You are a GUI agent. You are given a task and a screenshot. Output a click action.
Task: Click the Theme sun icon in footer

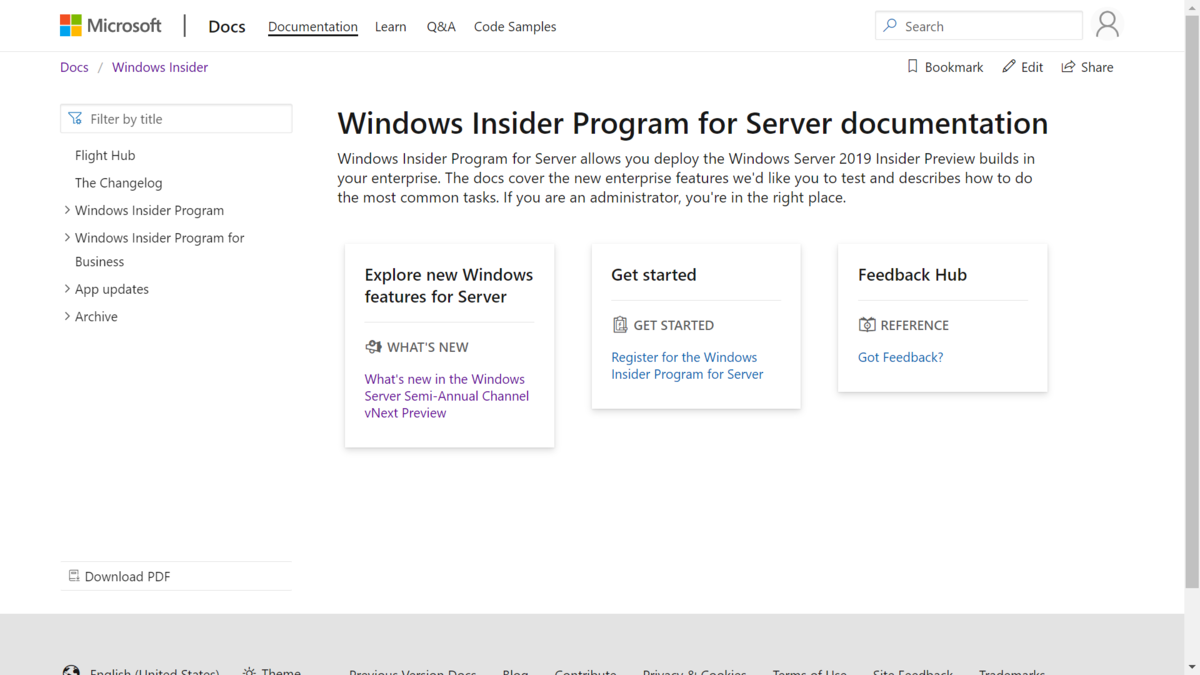click(x=249, y=672)
